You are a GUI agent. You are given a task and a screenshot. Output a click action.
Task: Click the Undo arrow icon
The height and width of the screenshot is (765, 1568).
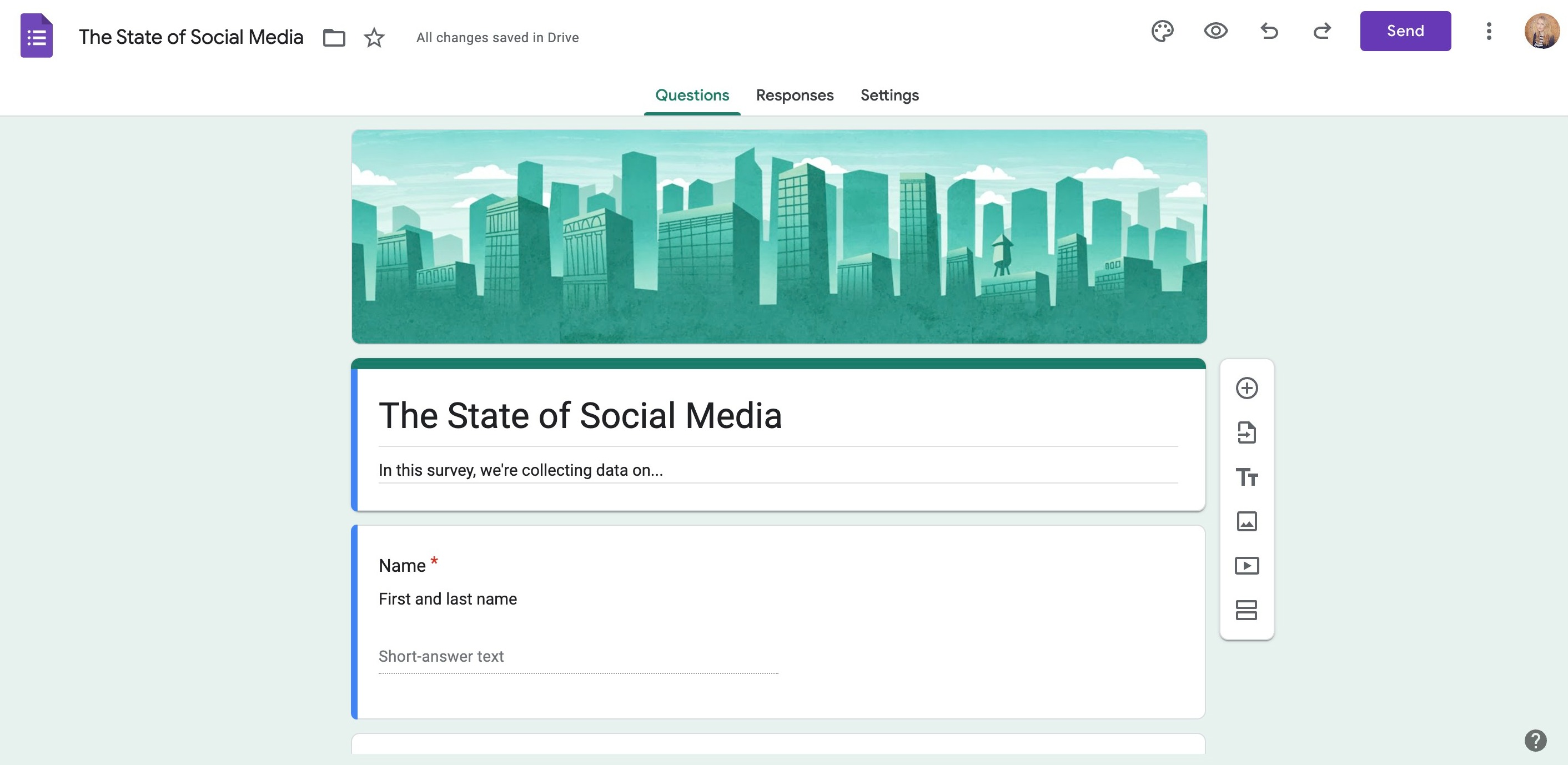(1269, 31)
